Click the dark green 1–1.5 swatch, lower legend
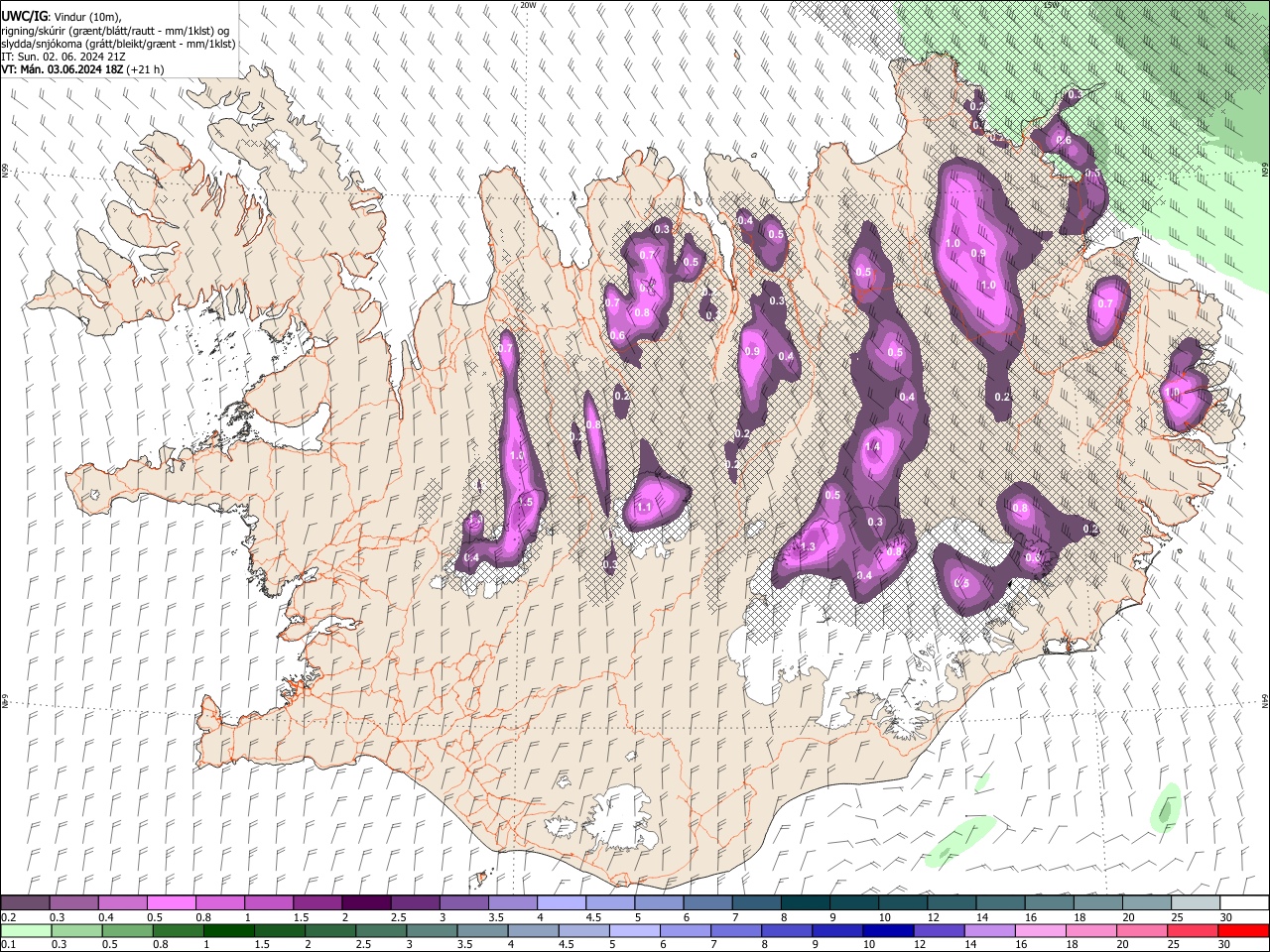This screenshot has height=952, width=1270. pos(229,930)
